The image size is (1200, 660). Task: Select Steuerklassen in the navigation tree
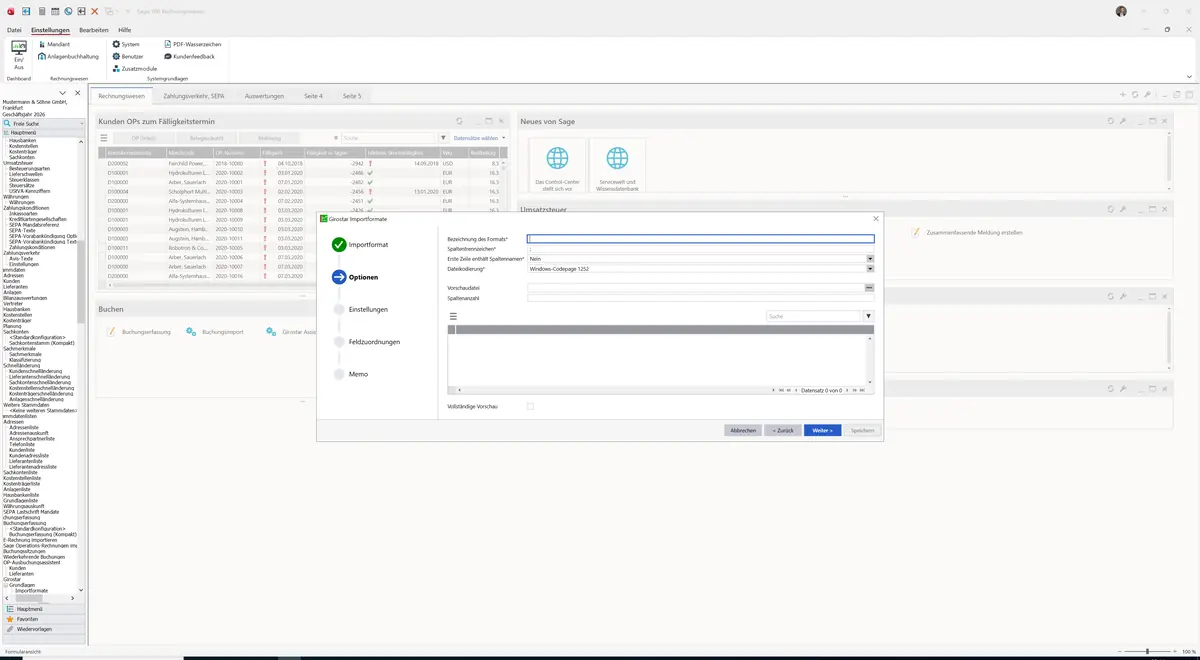pos(26,180)
